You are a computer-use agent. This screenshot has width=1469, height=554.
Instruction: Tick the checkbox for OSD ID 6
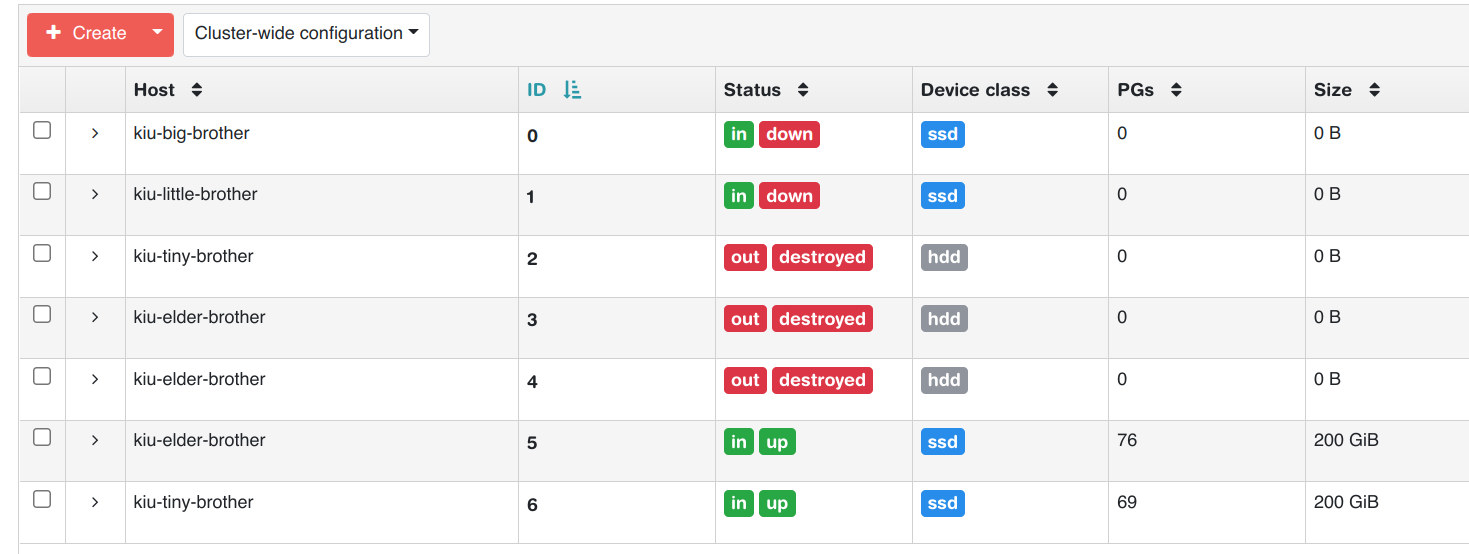[x=42, y=499]
